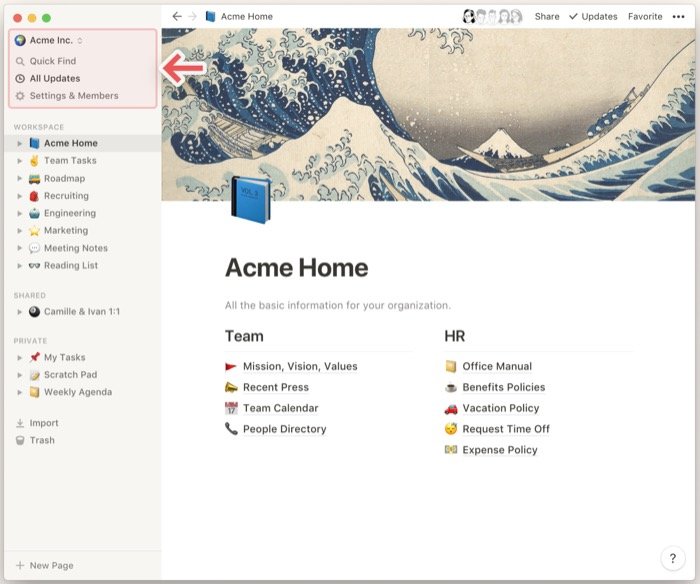Viewport: 700px width, 584px height.
Task: Click the Import icon in sidebar
Action: pos(20,423)
